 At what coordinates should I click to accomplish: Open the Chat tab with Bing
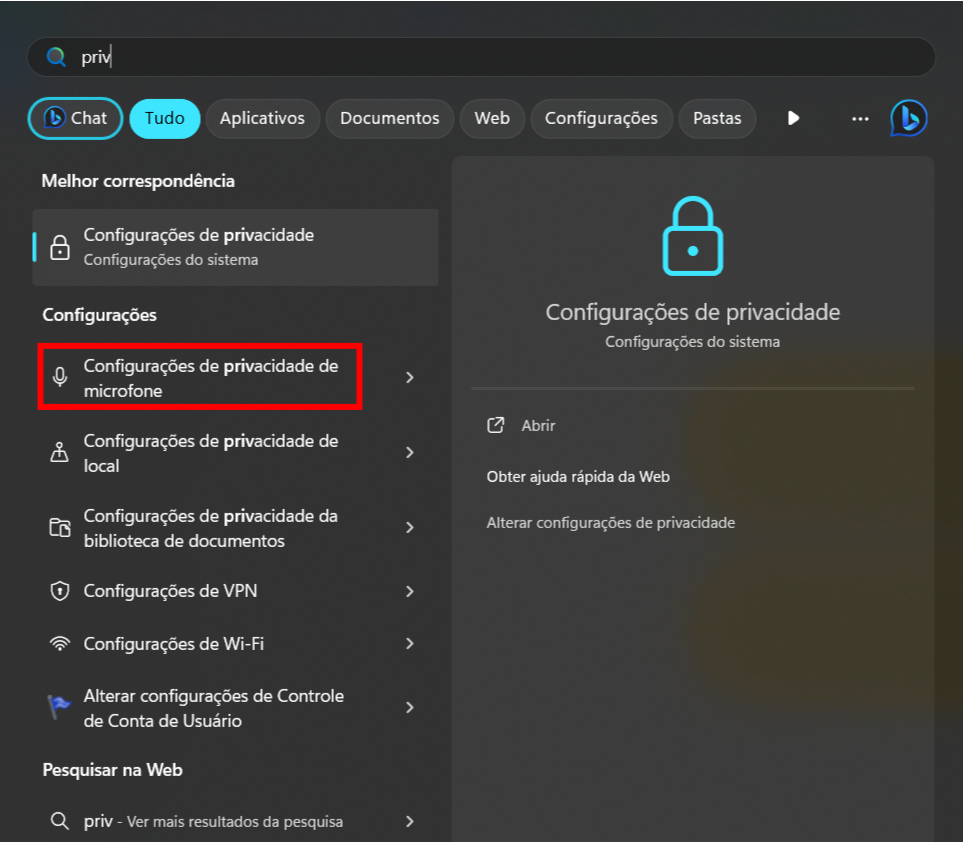tap(75, 118)
